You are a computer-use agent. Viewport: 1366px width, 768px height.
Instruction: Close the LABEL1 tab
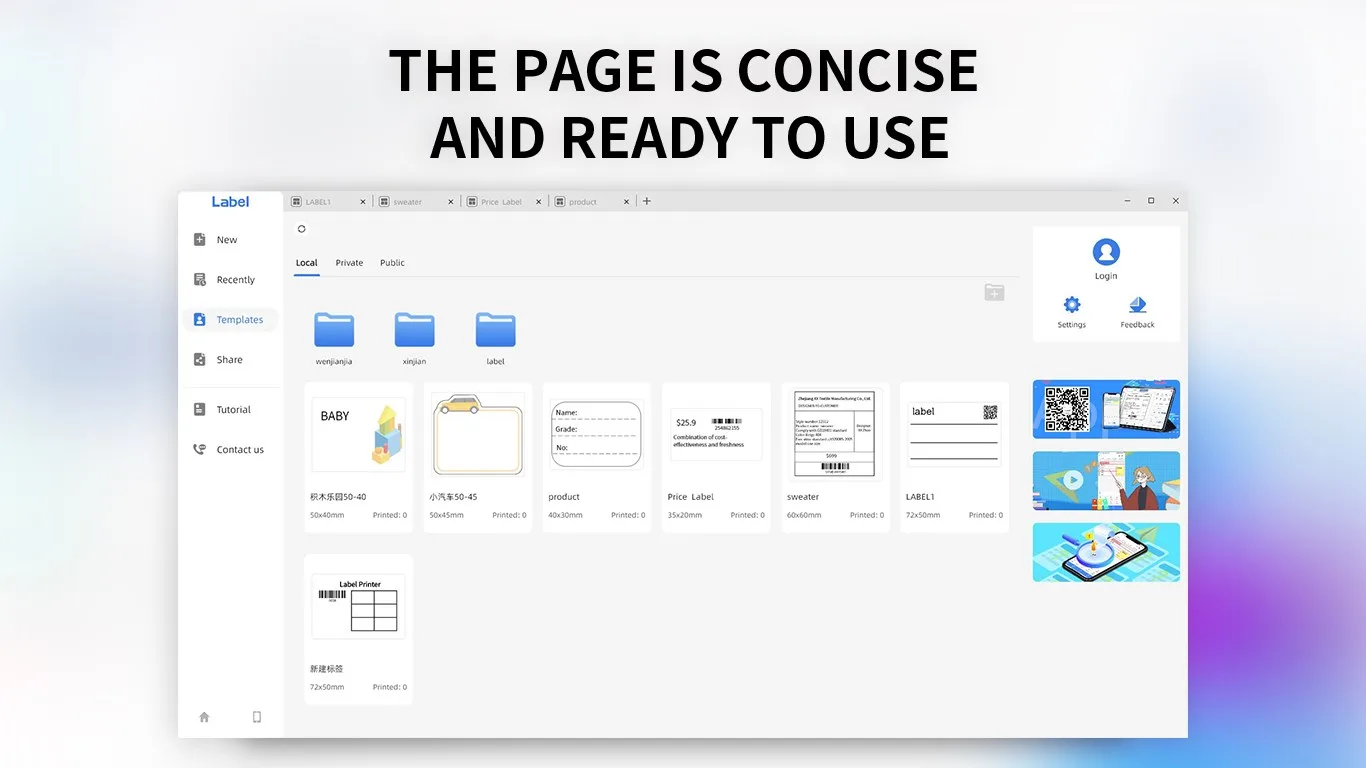[363, 202]
